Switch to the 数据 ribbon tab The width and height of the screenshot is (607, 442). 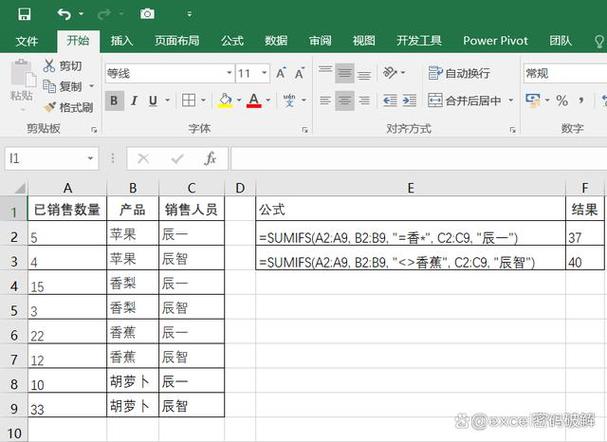(276, 41)
